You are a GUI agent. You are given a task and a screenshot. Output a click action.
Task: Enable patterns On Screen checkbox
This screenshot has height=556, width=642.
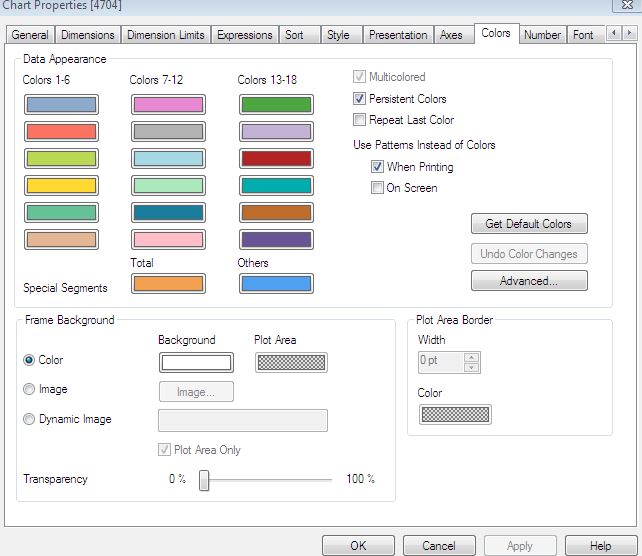pos(377,188)
